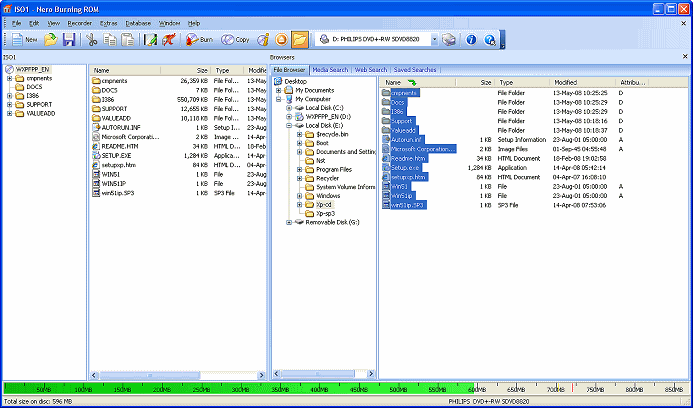Open an existing compilation via Open icon
Image resolution: width=693 pixels, height=408 pixels.
[x=51, y=40]
